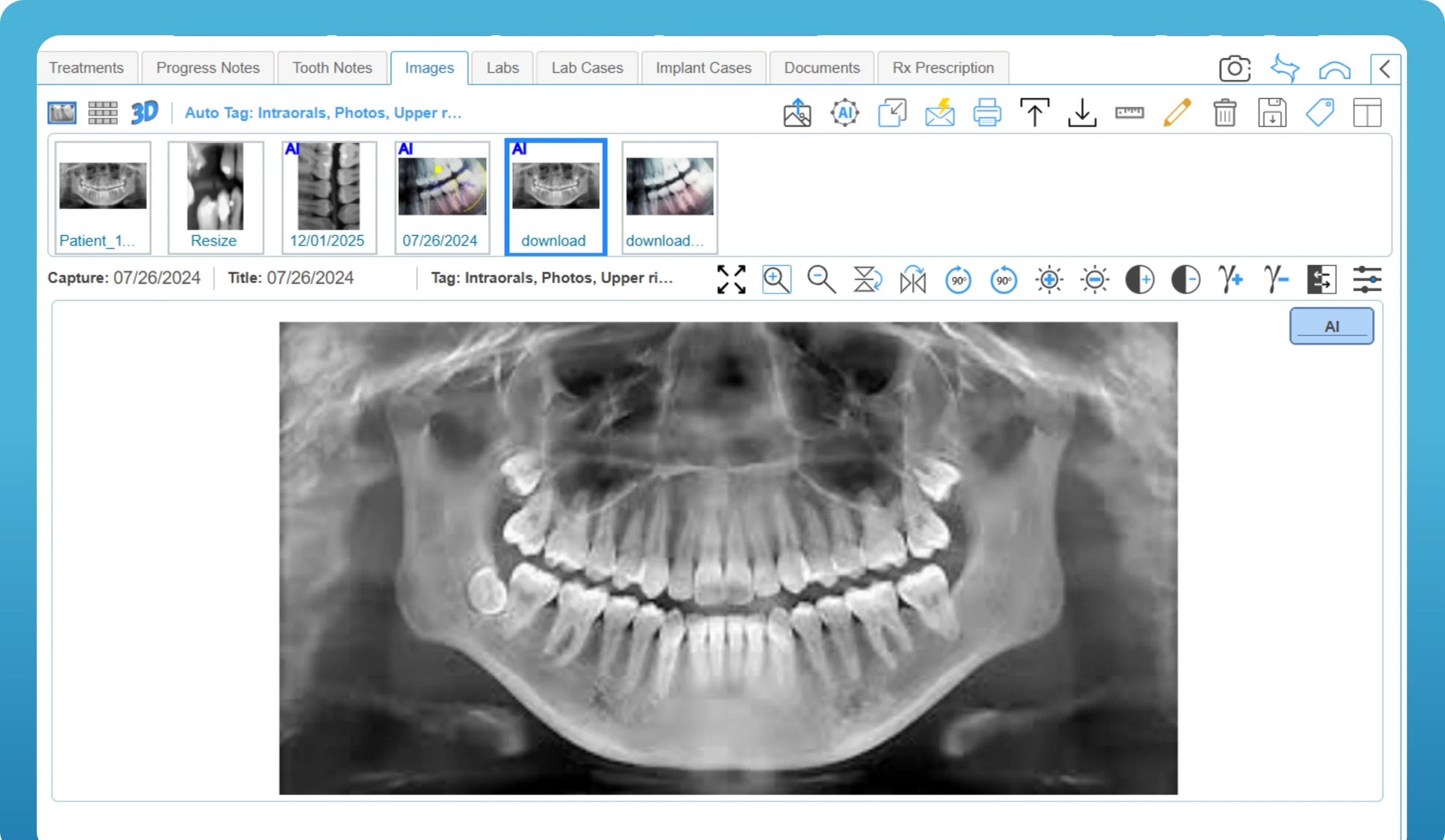The image size is (1445, 840).
Task: Email the image with the envelope icon
Action: point(939,113)
